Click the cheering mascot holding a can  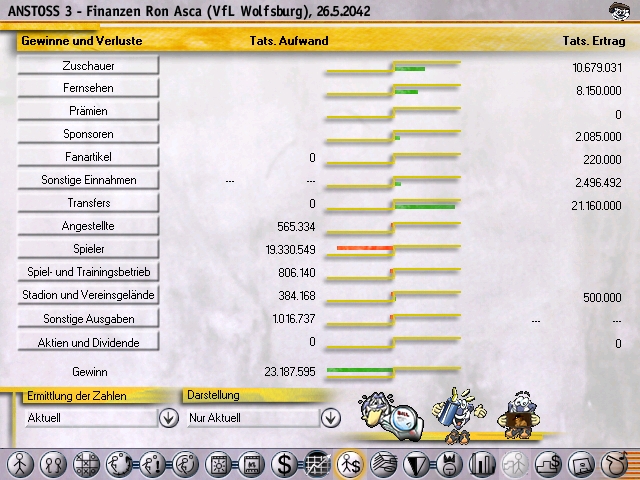click(459, 416)
